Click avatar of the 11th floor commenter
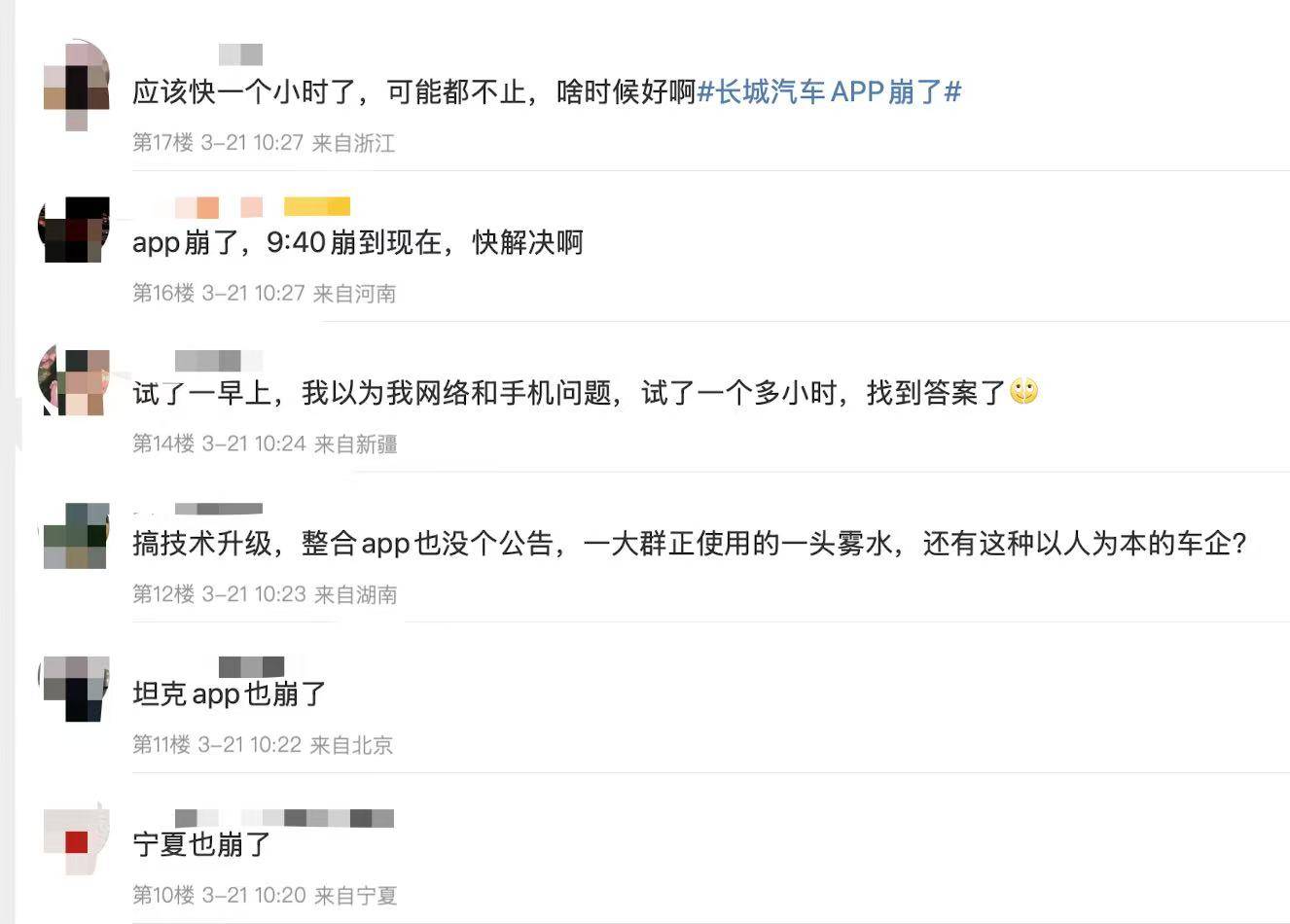This screenshot has height=924, width=1290. click(x=76, y=688)
